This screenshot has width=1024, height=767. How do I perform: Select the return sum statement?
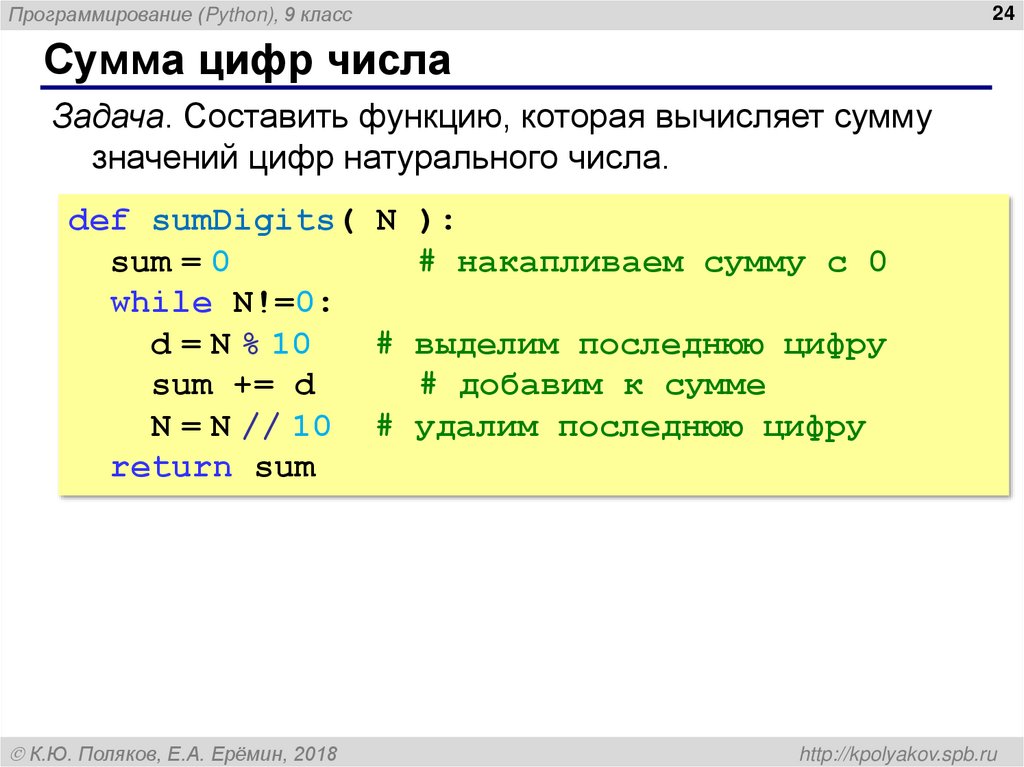coord(210,466)
